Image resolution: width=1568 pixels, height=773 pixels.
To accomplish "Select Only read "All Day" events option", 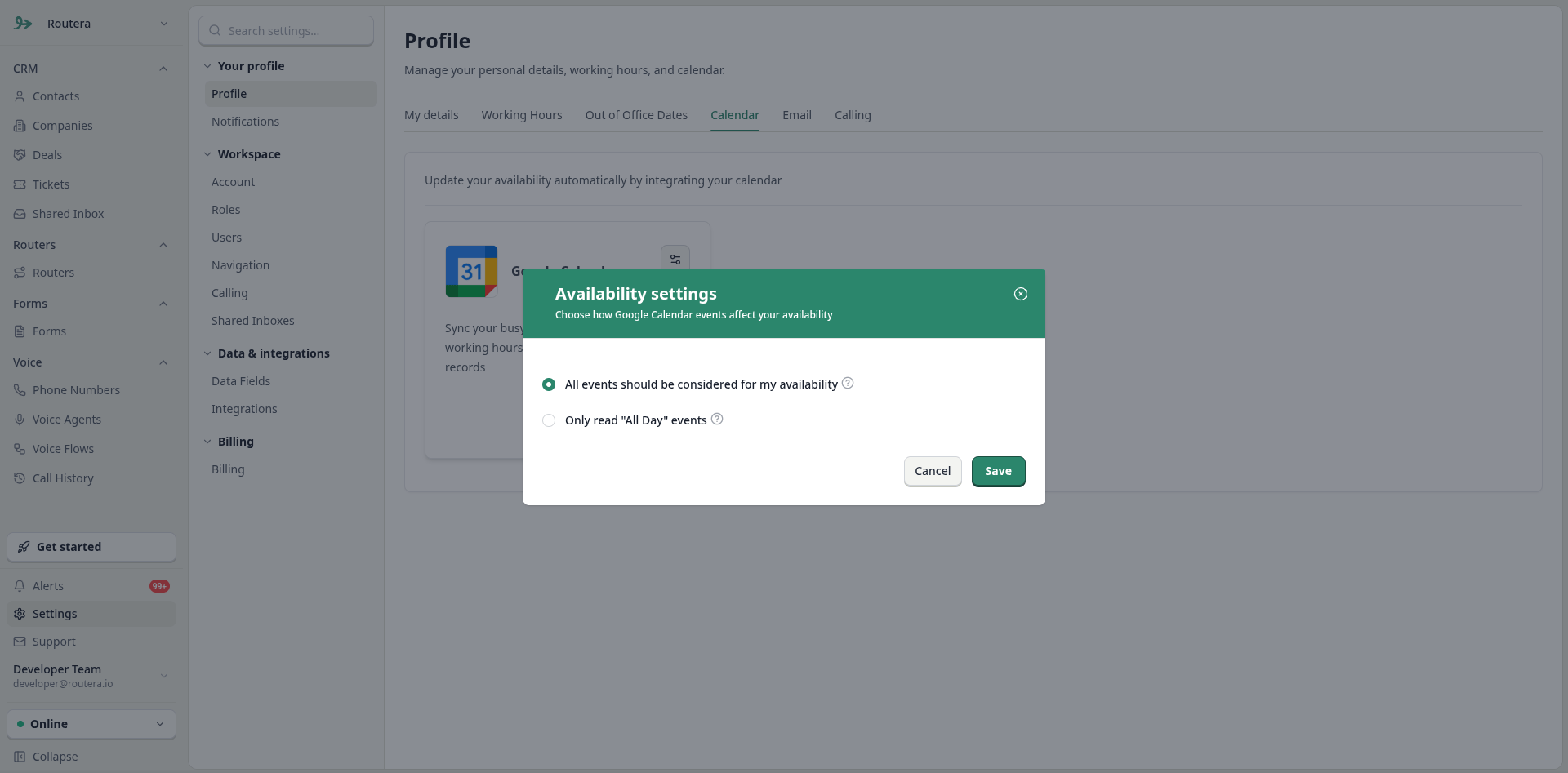I will [549, 420].
